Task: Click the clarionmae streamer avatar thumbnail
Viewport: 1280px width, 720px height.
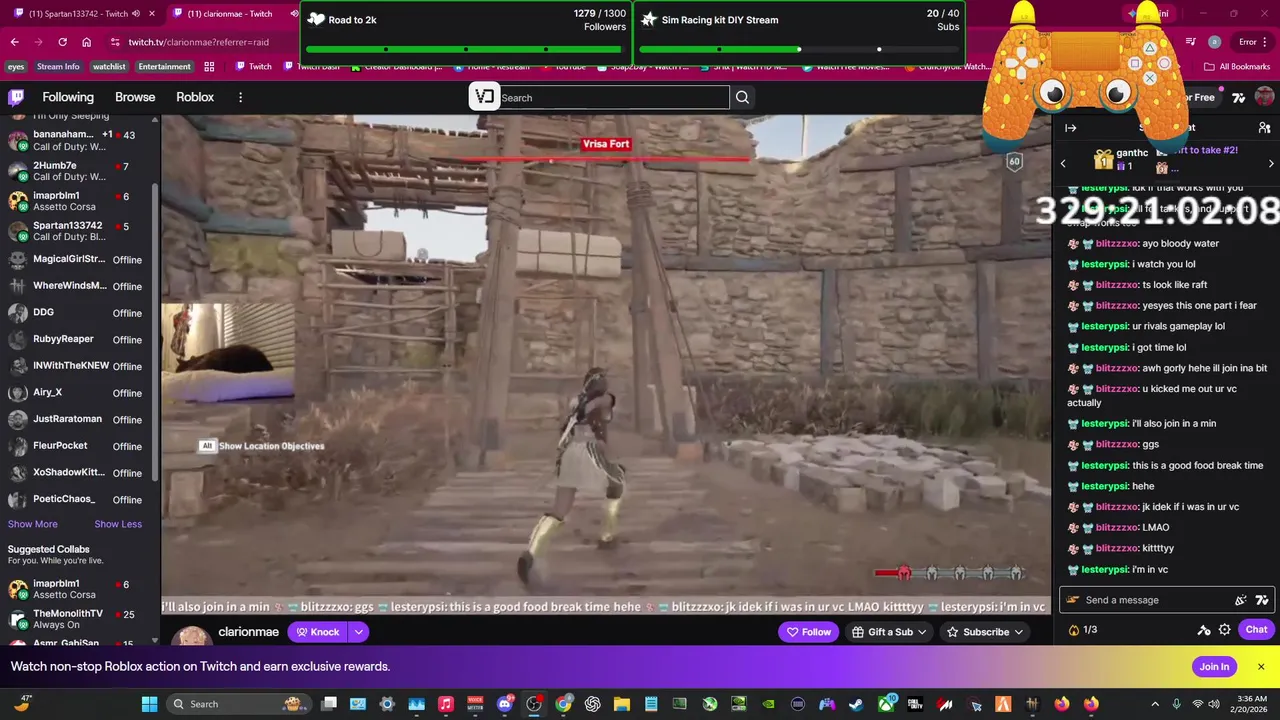Action: 190,634
